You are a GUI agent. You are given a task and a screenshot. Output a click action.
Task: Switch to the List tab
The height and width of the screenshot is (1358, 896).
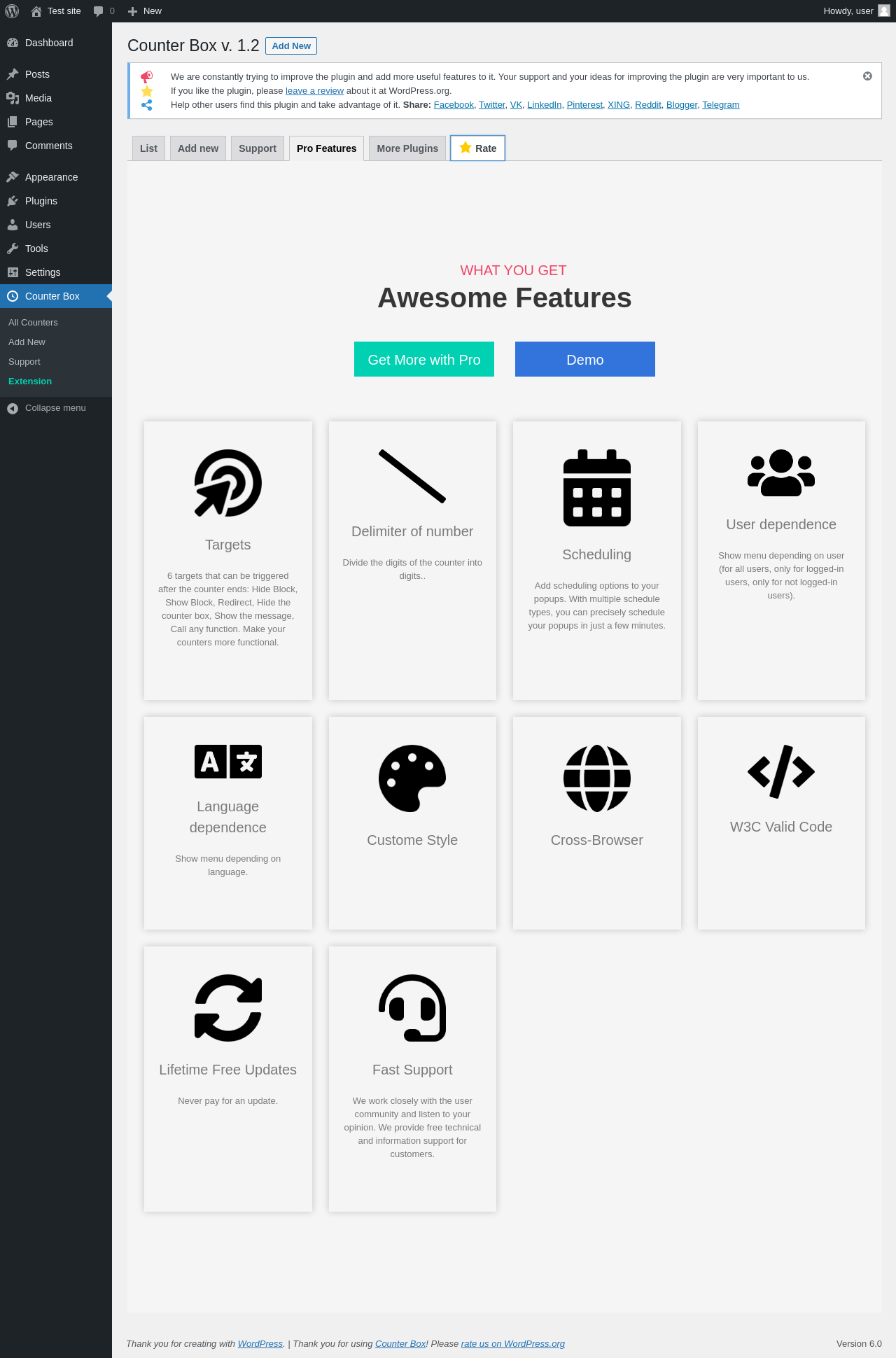click(x=148, y=148)
